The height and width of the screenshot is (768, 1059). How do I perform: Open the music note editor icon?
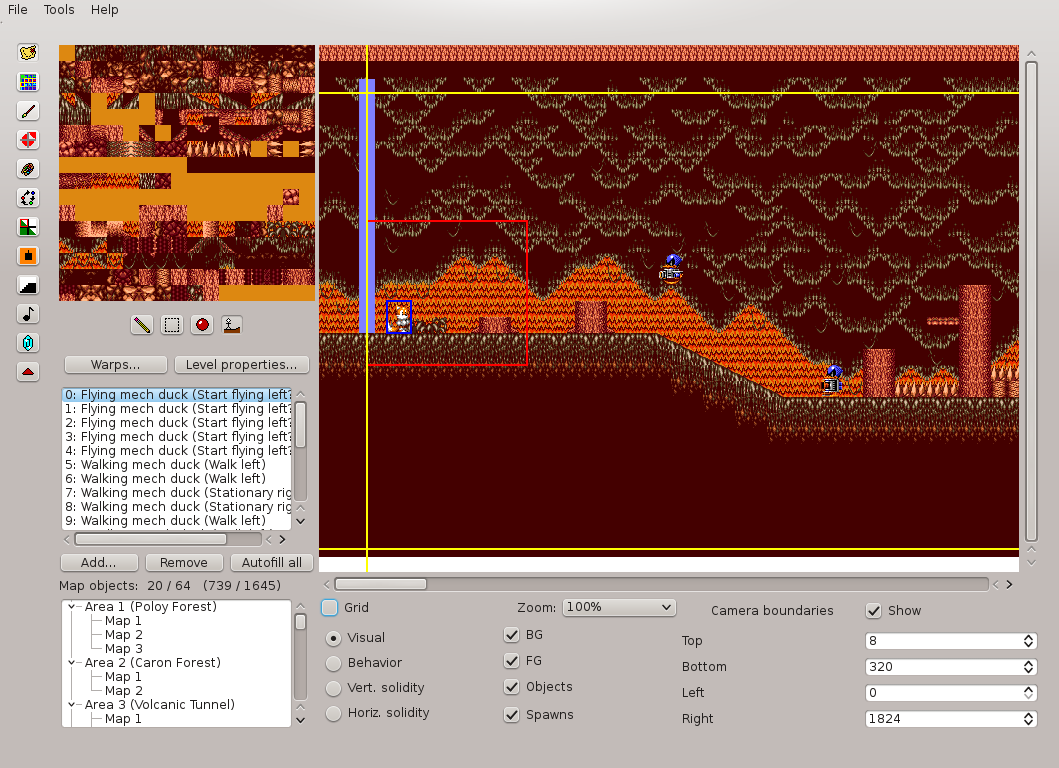[x=29, y=314]
